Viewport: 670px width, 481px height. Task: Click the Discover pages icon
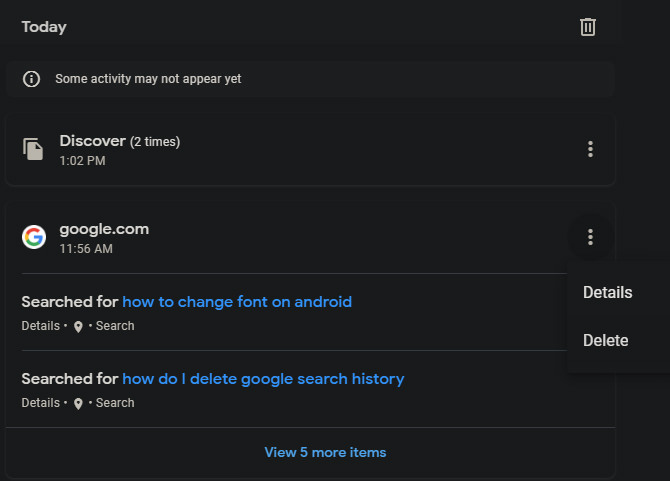pos(34,150)
